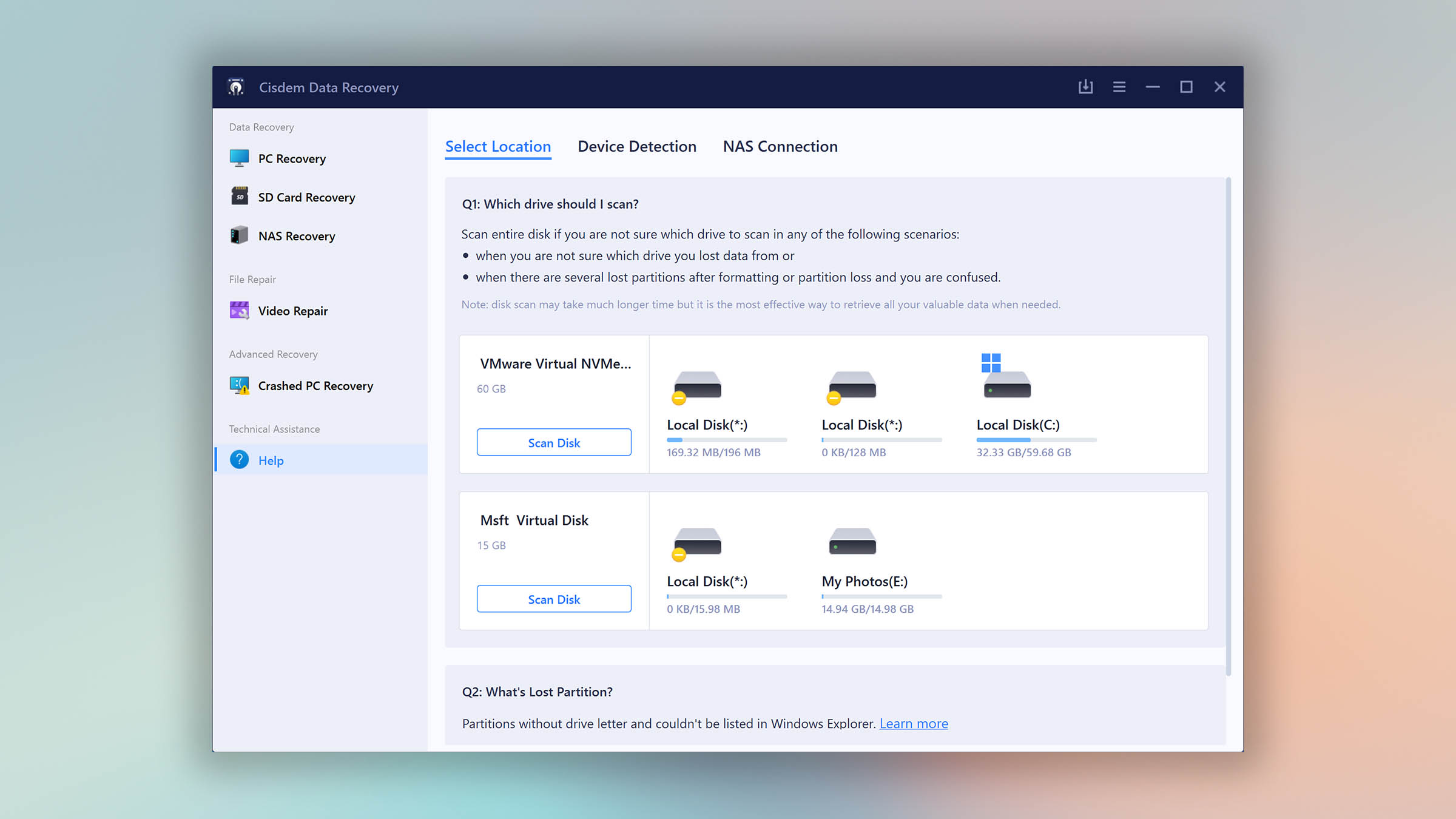
Task: Click the 0 KB/15.98 MB size text
Action: coord(703,608)
